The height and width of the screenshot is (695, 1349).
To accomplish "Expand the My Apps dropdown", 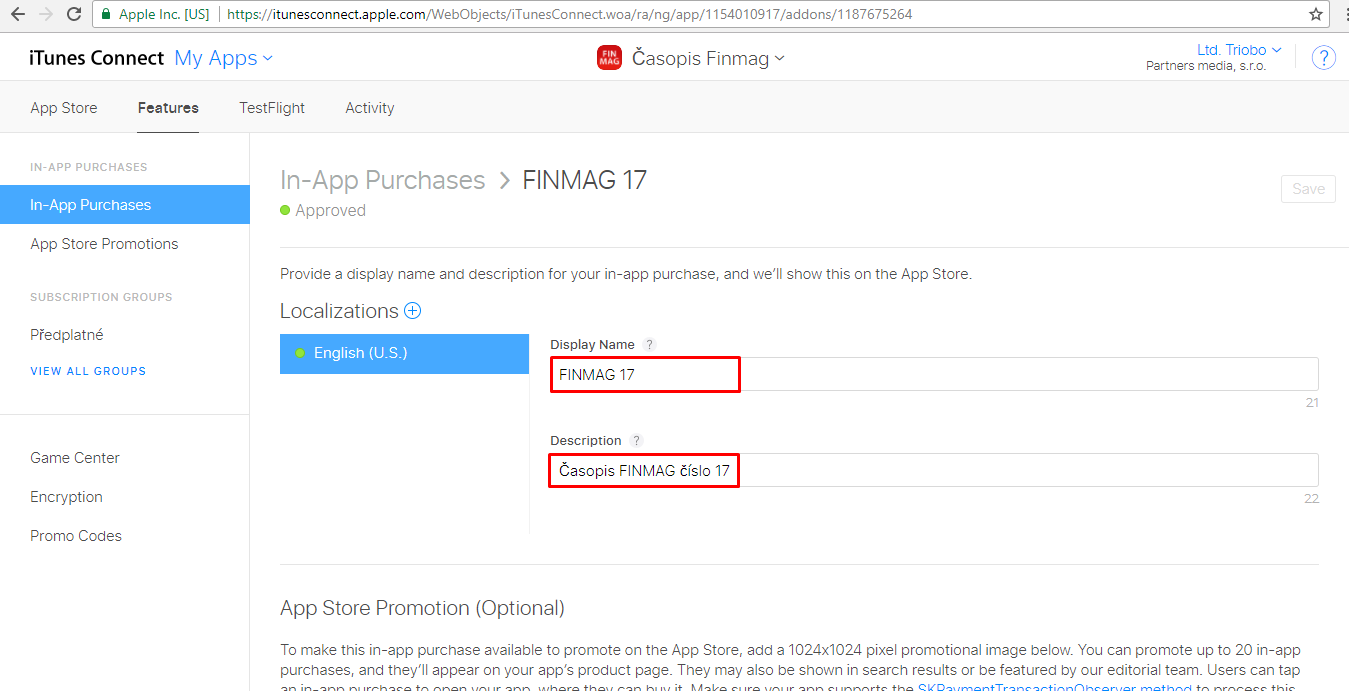I will tap(223, 58).
